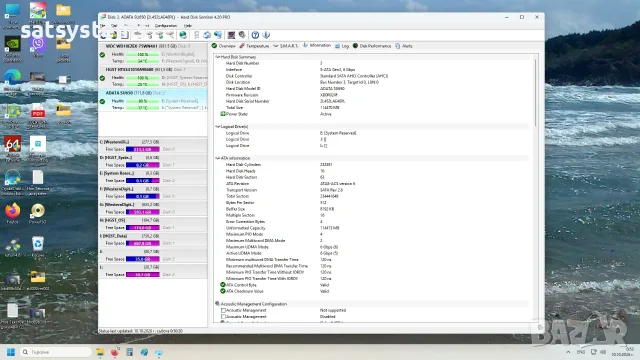Open the File menu
Image resolution: width=640 pixels, height=360 pixels.
(103, 26)
